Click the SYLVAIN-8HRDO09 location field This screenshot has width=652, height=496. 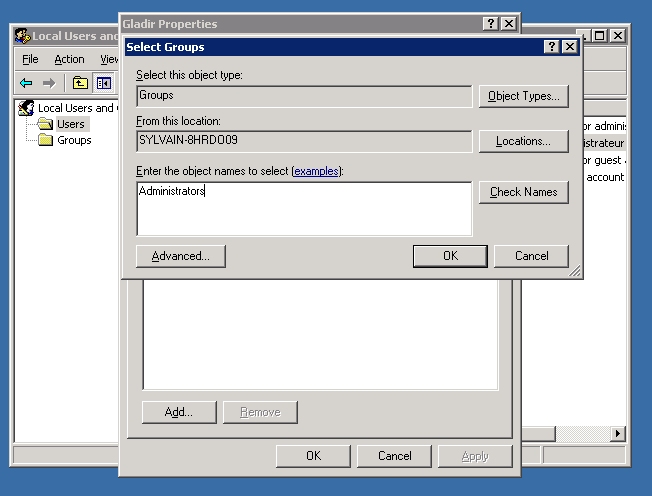pos(304,141)
